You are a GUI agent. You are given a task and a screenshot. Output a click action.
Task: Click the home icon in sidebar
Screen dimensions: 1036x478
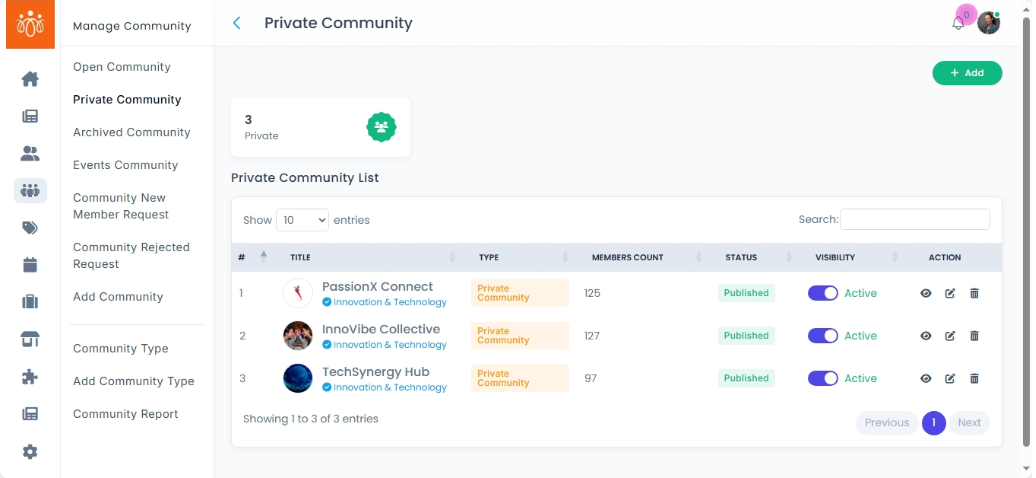pos(30,79)
